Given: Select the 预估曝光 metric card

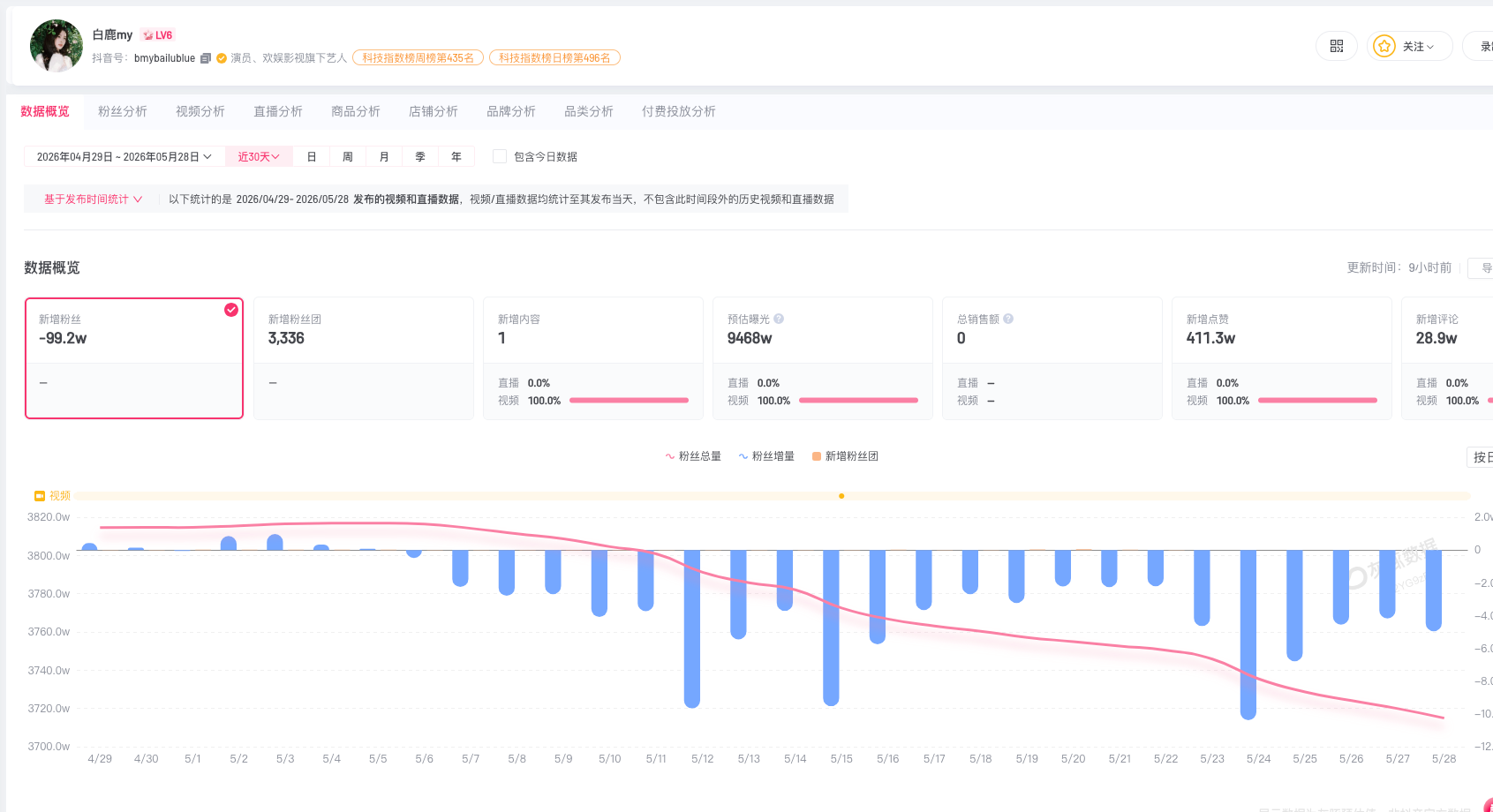Looking at the screenshot, I should click(x=823, y=358).
